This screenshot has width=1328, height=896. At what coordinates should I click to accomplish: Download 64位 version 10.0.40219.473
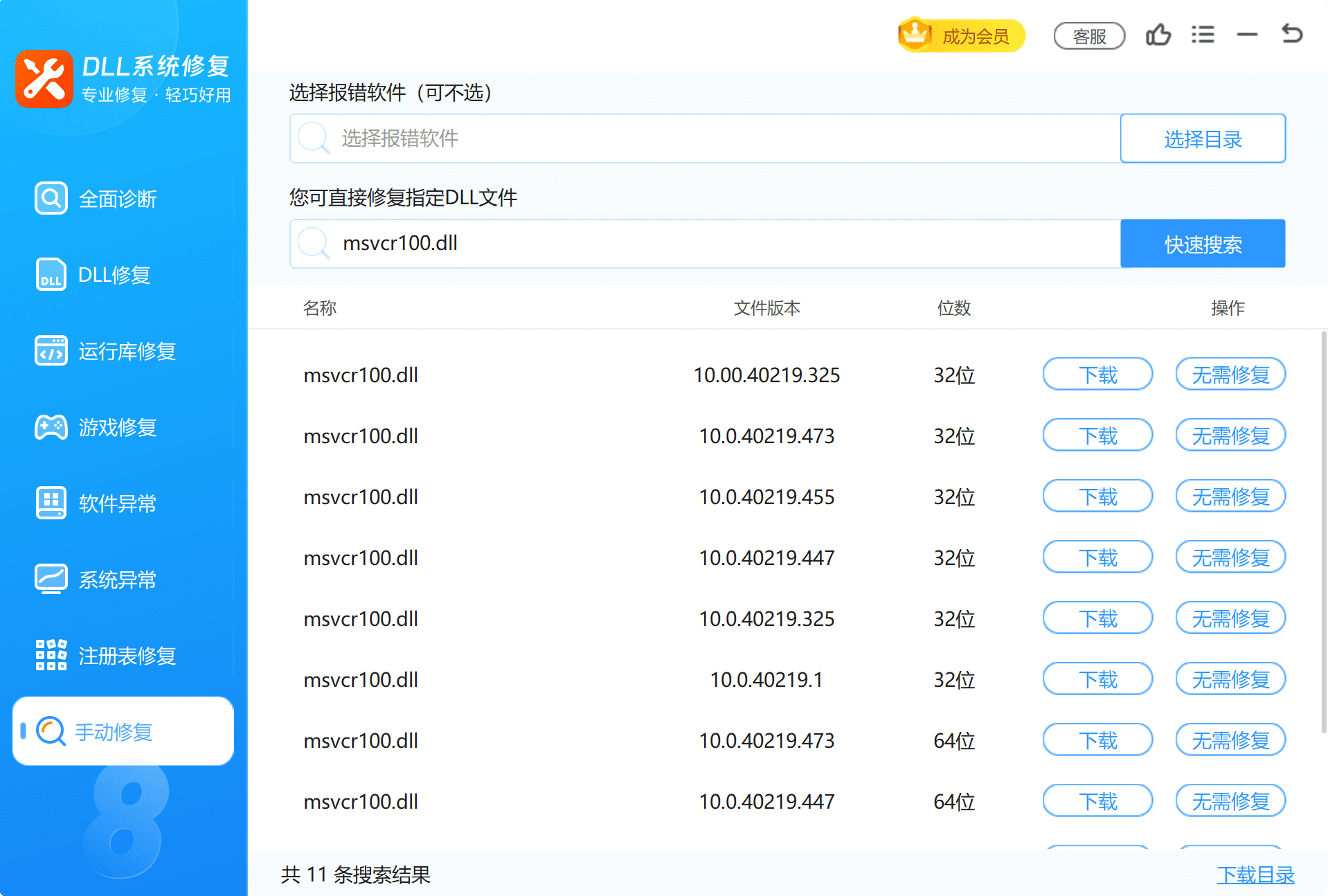1097,740
